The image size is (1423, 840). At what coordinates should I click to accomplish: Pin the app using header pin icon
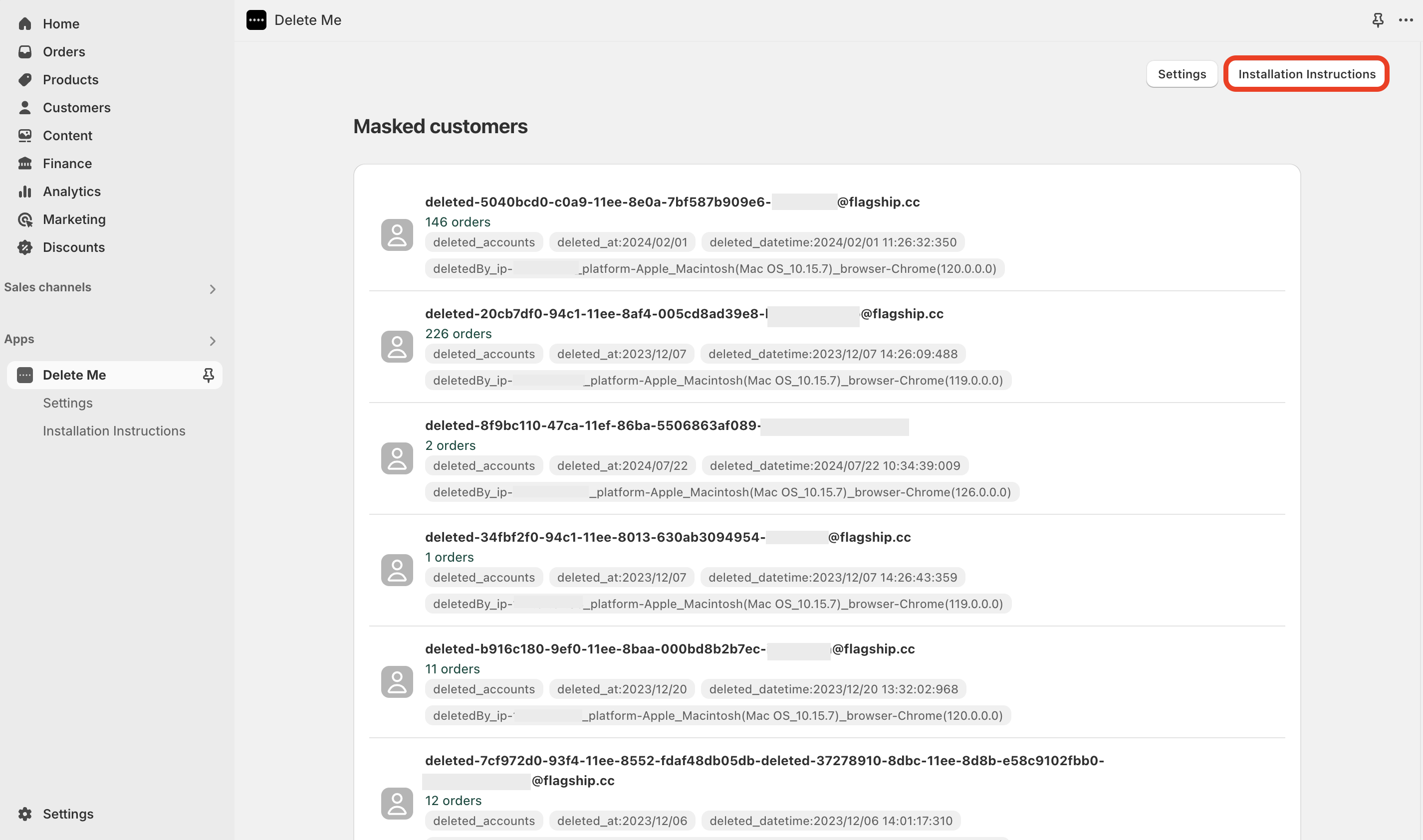(x=1378, y=20)
